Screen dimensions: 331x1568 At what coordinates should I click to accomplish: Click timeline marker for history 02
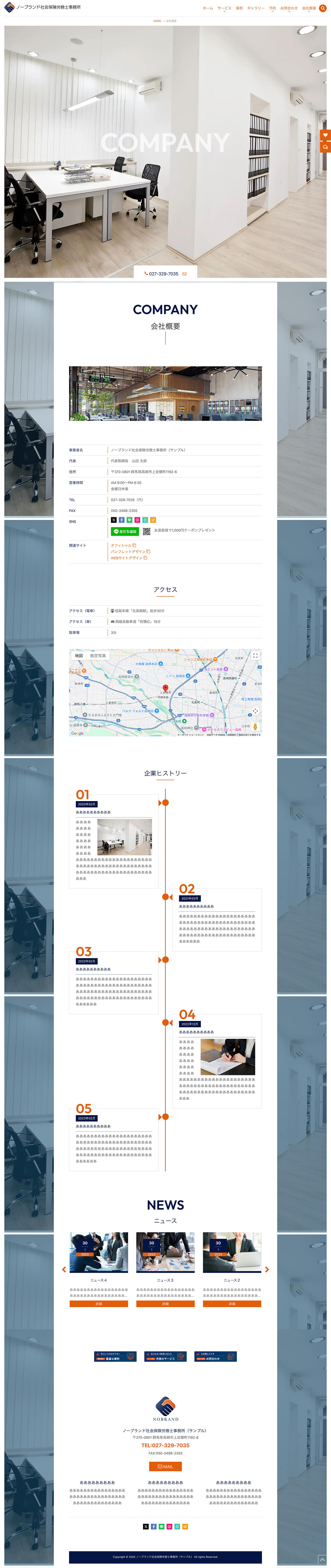[165, 897]
